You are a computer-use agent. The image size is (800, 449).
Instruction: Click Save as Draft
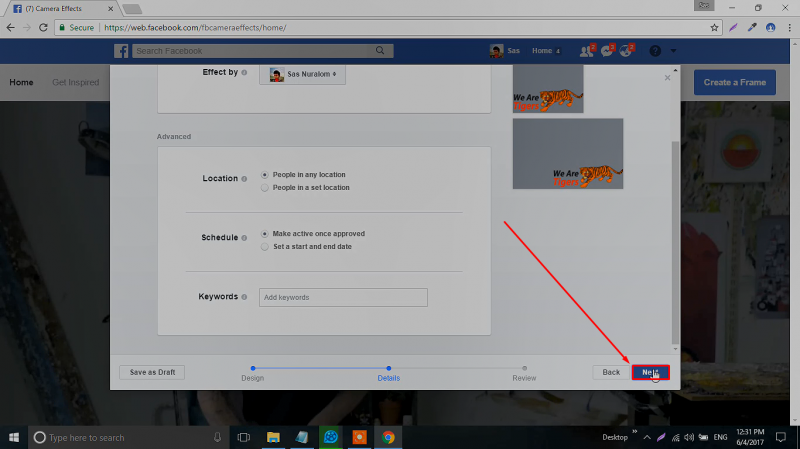pyautogui.click(x=152, y=372)
